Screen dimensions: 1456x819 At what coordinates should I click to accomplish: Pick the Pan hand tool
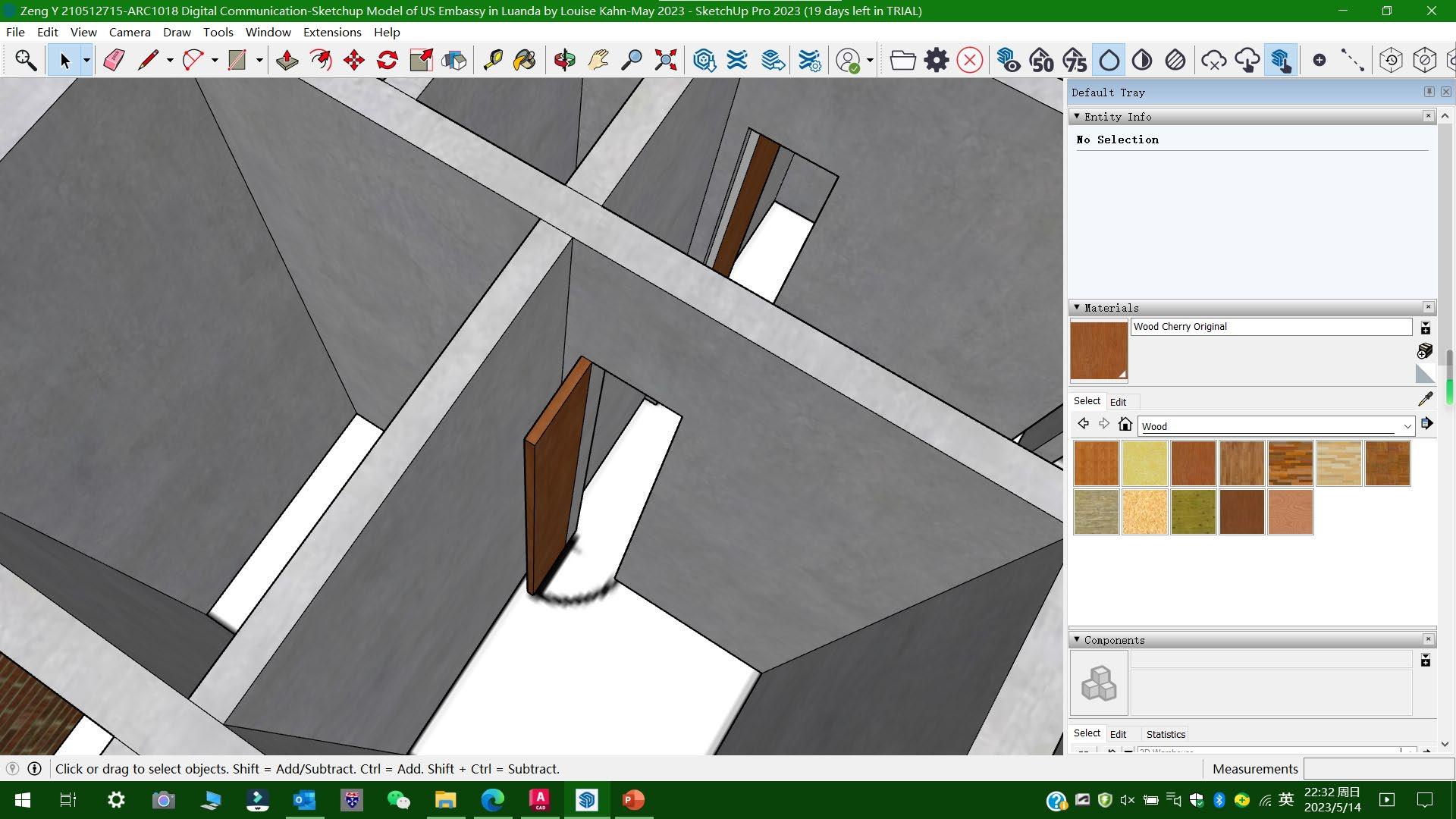pos(598,60)
